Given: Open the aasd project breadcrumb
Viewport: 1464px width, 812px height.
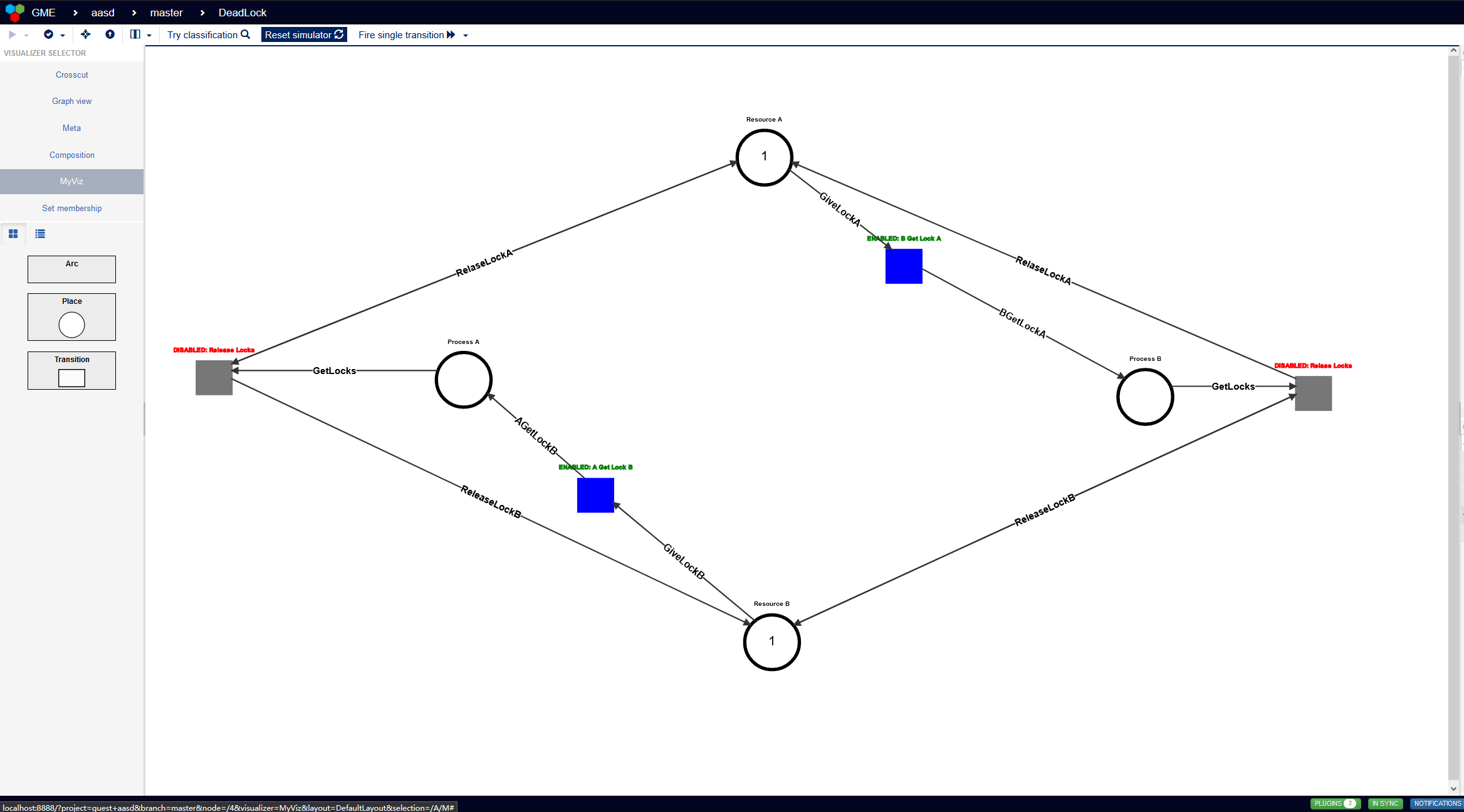Looking at the screenshot, I should click(x=102, y=13).
